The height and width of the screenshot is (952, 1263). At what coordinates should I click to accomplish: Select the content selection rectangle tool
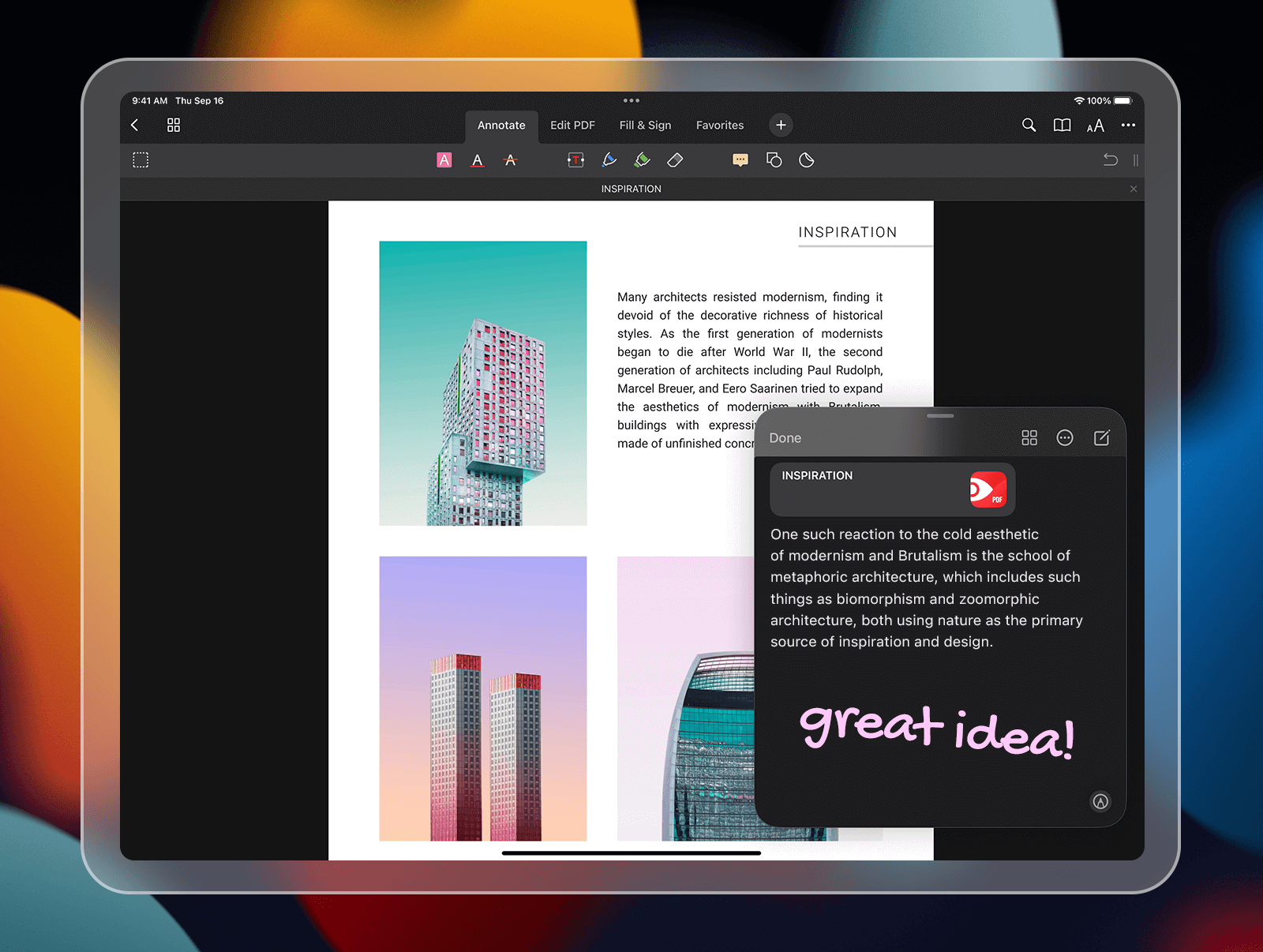click(x=141, y=160)
